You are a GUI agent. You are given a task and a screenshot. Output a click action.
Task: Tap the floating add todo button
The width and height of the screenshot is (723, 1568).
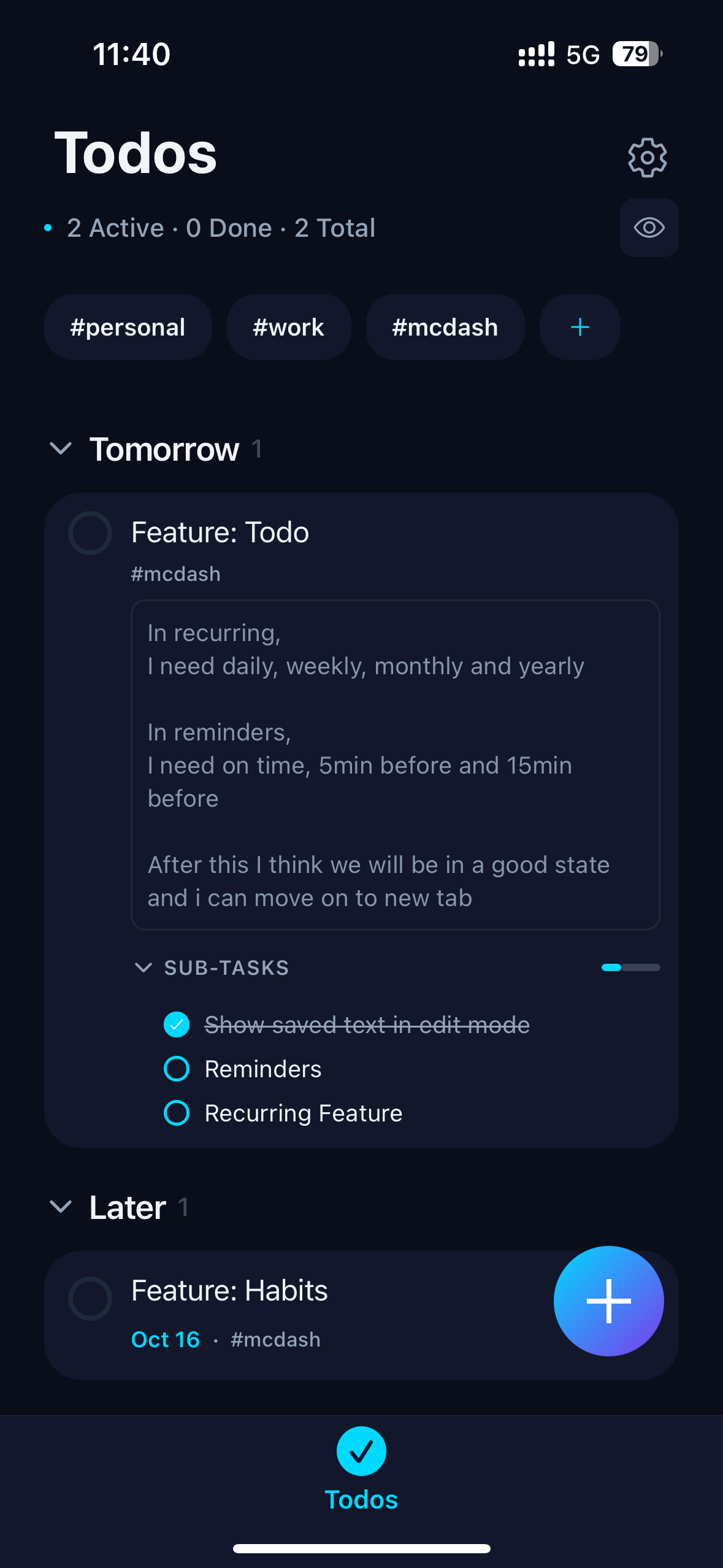click(608, 1301)
